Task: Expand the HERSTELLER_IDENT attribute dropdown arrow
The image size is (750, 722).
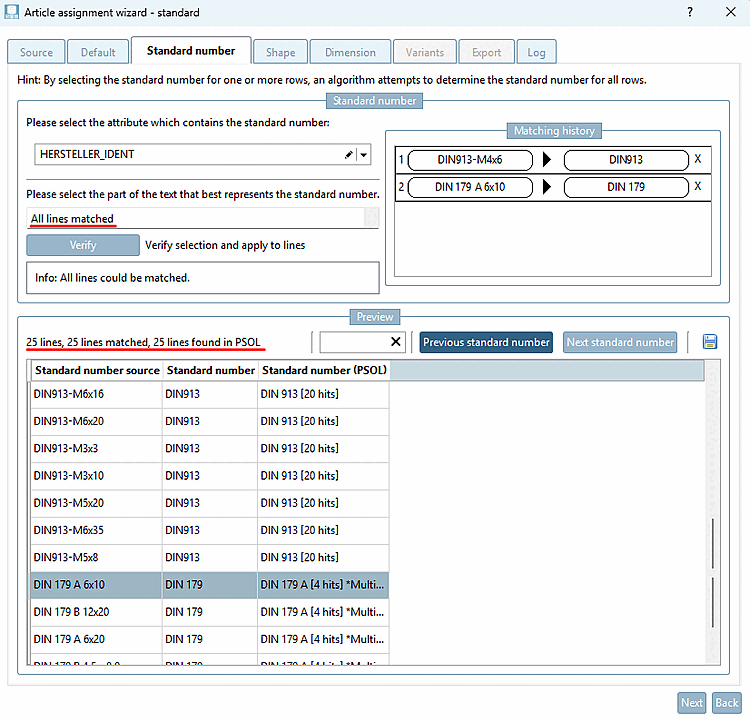Action: pos(364,155)
